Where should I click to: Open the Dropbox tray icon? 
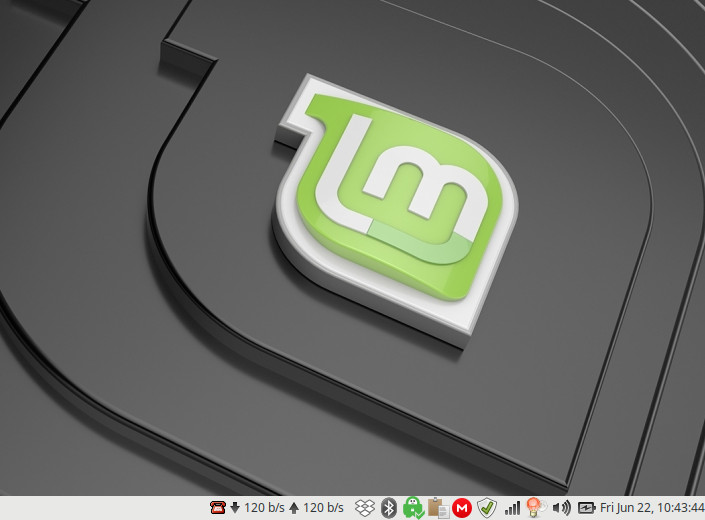365,508
